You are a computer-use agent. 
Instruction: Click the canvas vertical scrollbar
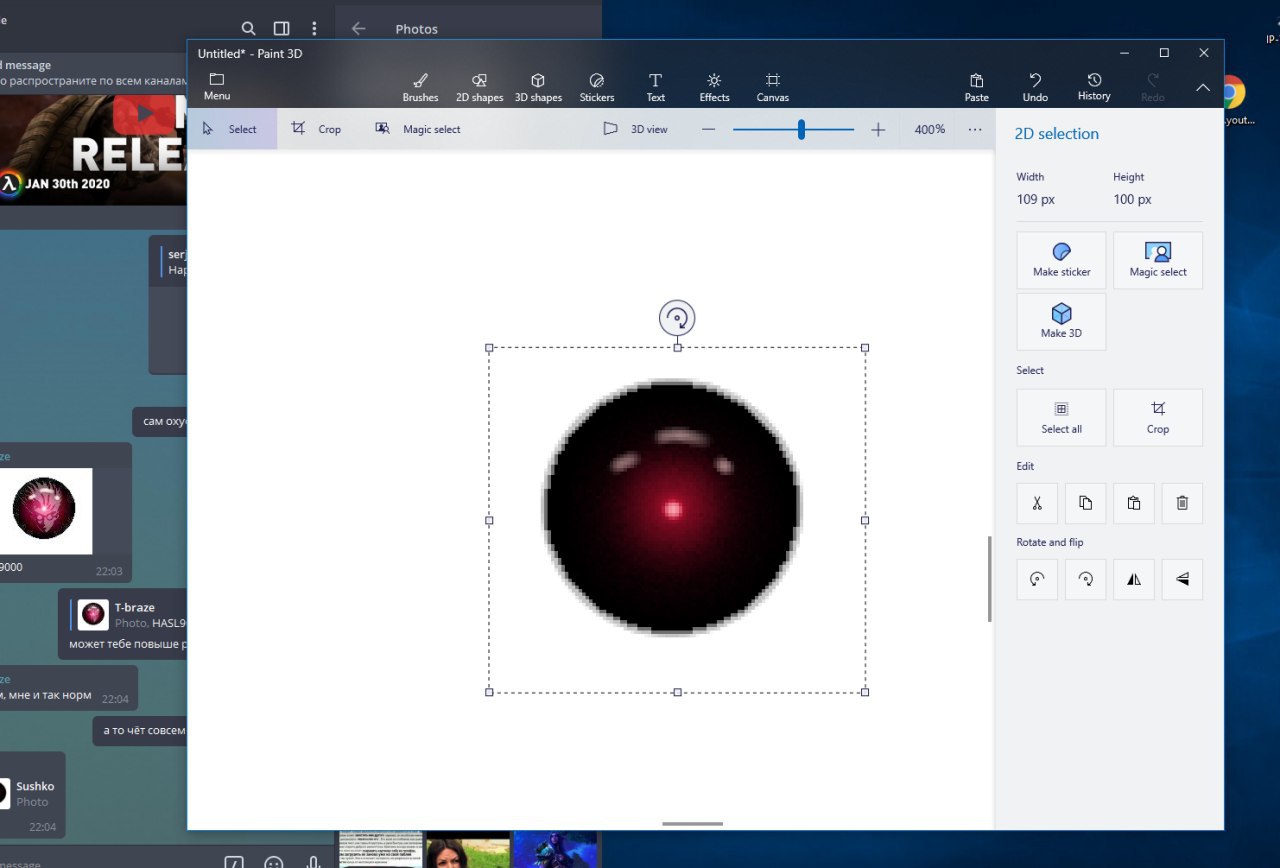click(x=990, y=579)
